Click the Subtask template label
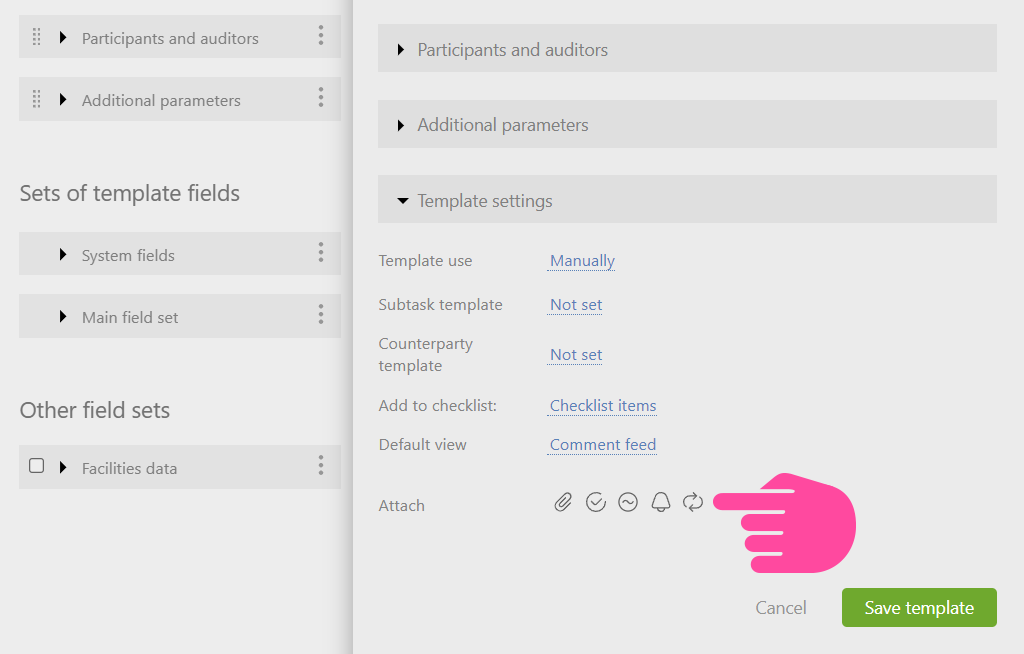The height and width of the screenshot is (654, 1024). 440,304
